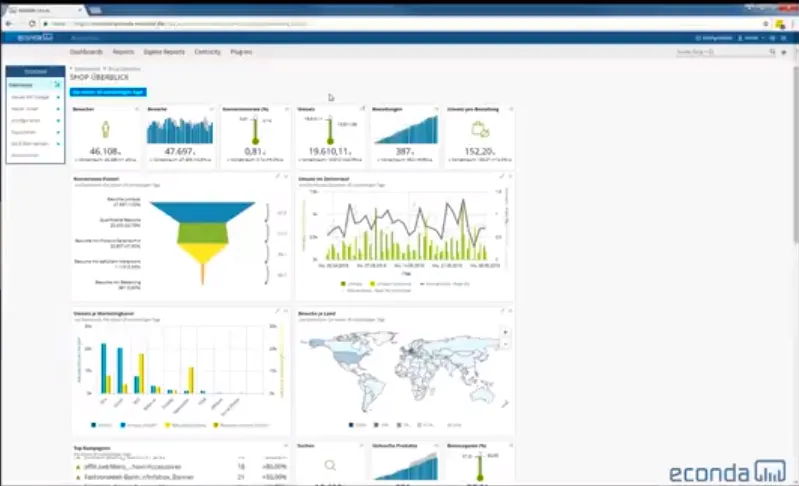Click the search magnifier icon in header
This screenshot has height=486, width=799.
click(x=773, y=52)
